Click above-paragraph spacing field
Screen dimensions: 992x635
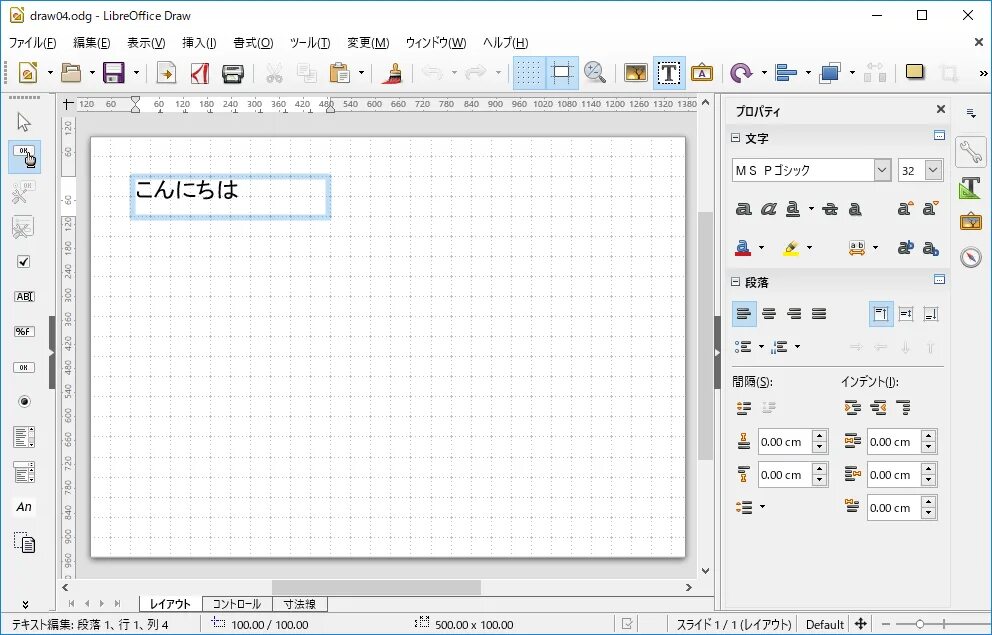(784, 442)
